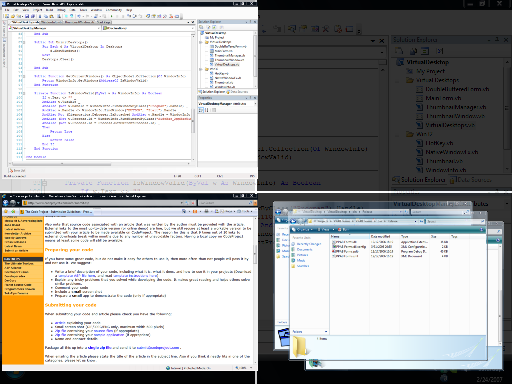Select the Code Project Submission Guidelines browser tab
The width and height of the screenshot is (512, 384).
click(x=58, y=212)
